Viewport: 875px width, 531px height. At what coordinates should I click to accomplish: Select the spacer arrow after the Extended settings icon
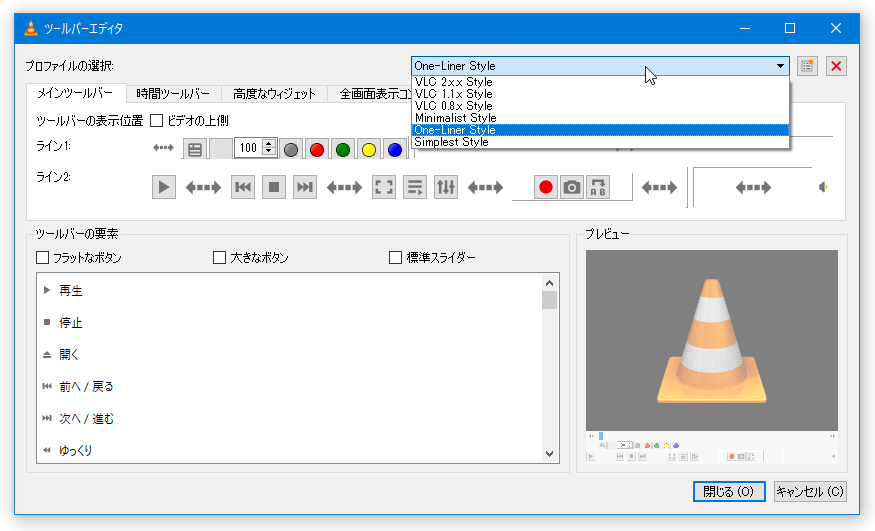click(x=485, y=187)
